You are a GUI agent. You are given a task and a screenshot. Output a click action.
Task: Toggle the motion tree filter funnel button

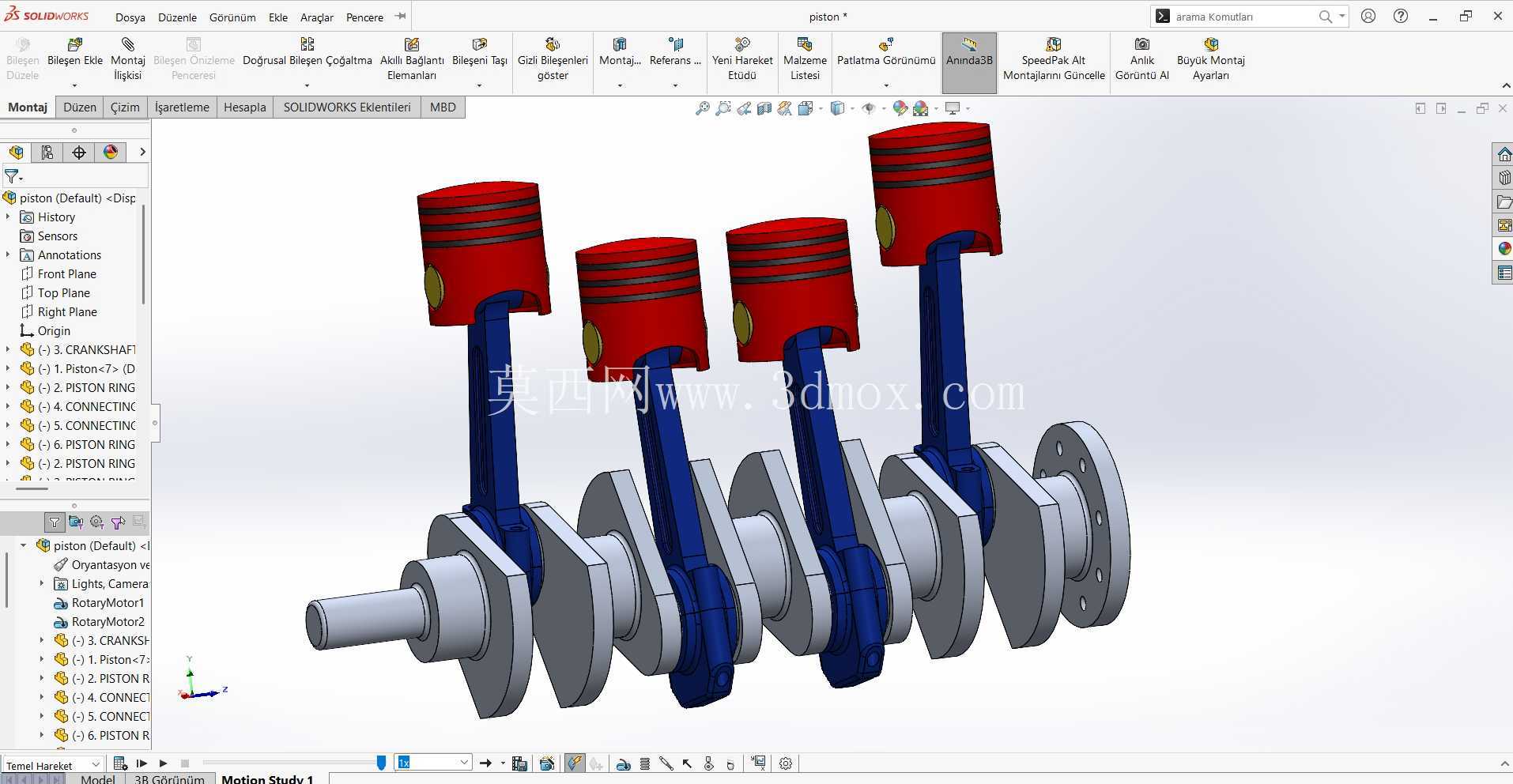54,522
